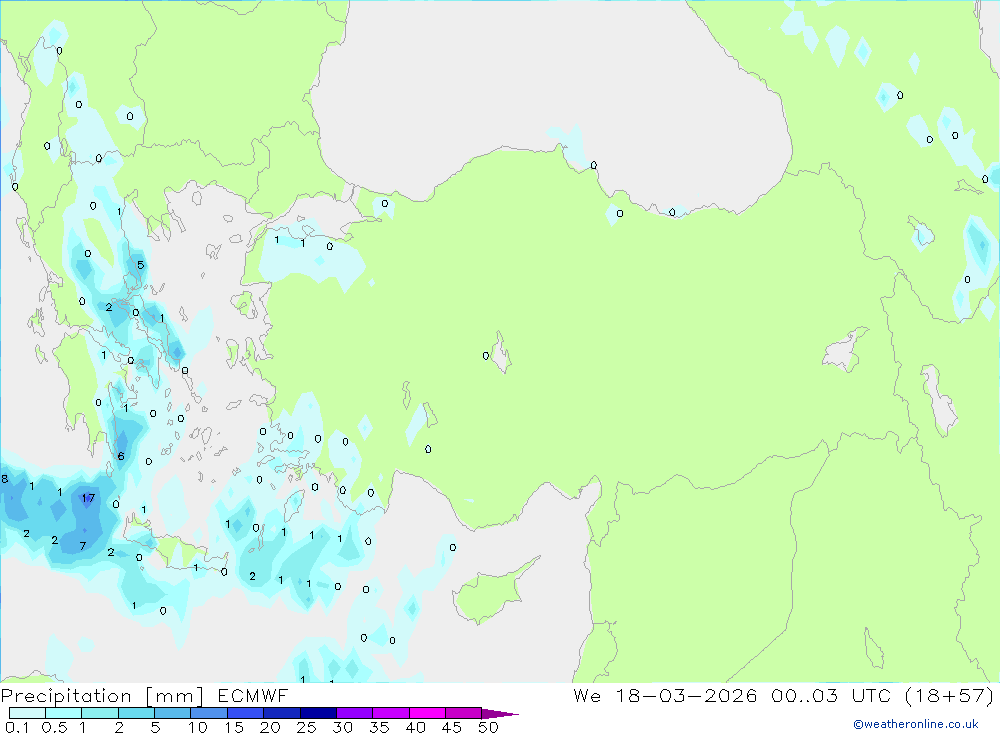Screen dimensions: 1000x733
Task: Click the 35 to 40 mm legend swatch
Action: tap(391, 713)
